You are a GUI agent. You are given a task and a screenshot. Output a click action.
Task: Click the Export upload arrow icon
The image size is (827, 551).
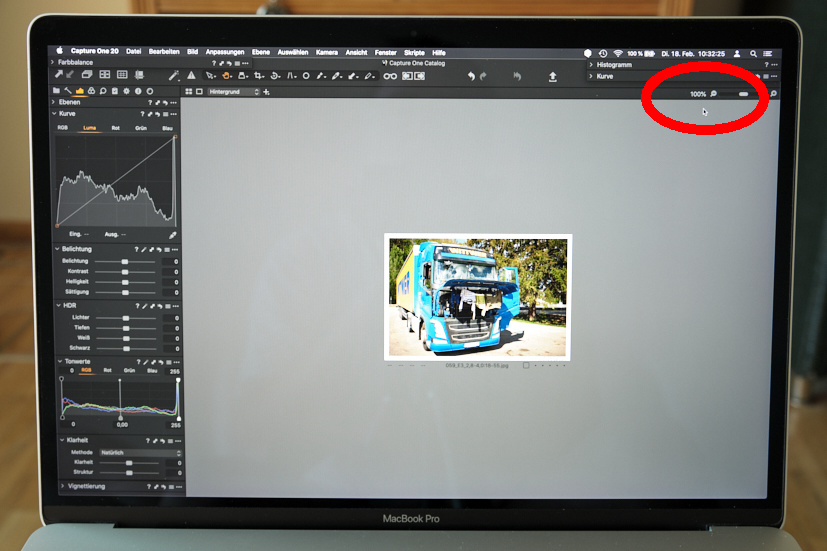552,76
